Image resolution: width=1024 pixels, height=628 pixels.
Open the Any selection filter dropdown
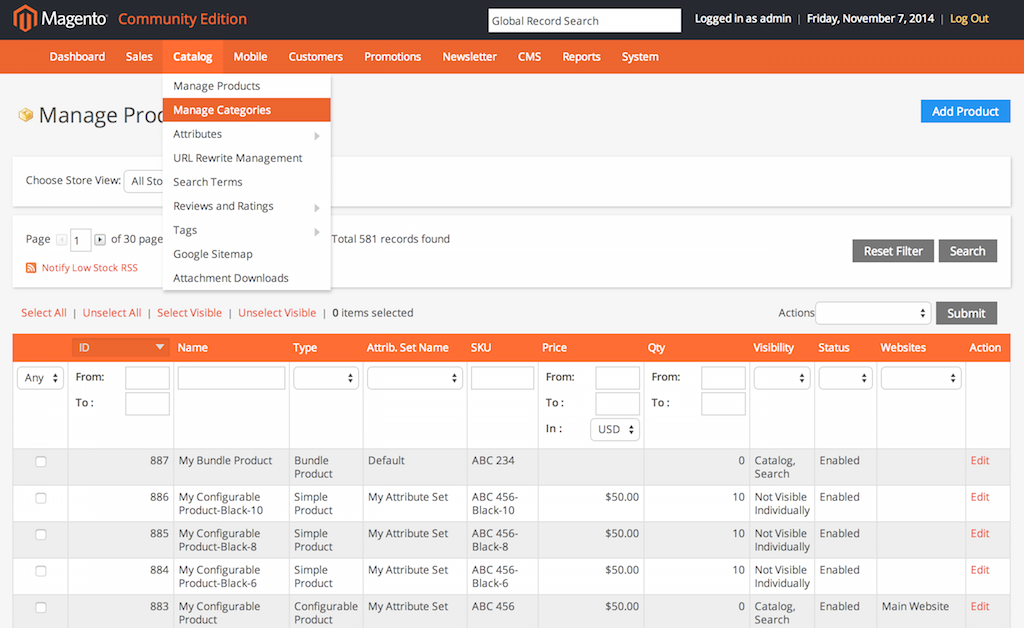click(40, 377)
